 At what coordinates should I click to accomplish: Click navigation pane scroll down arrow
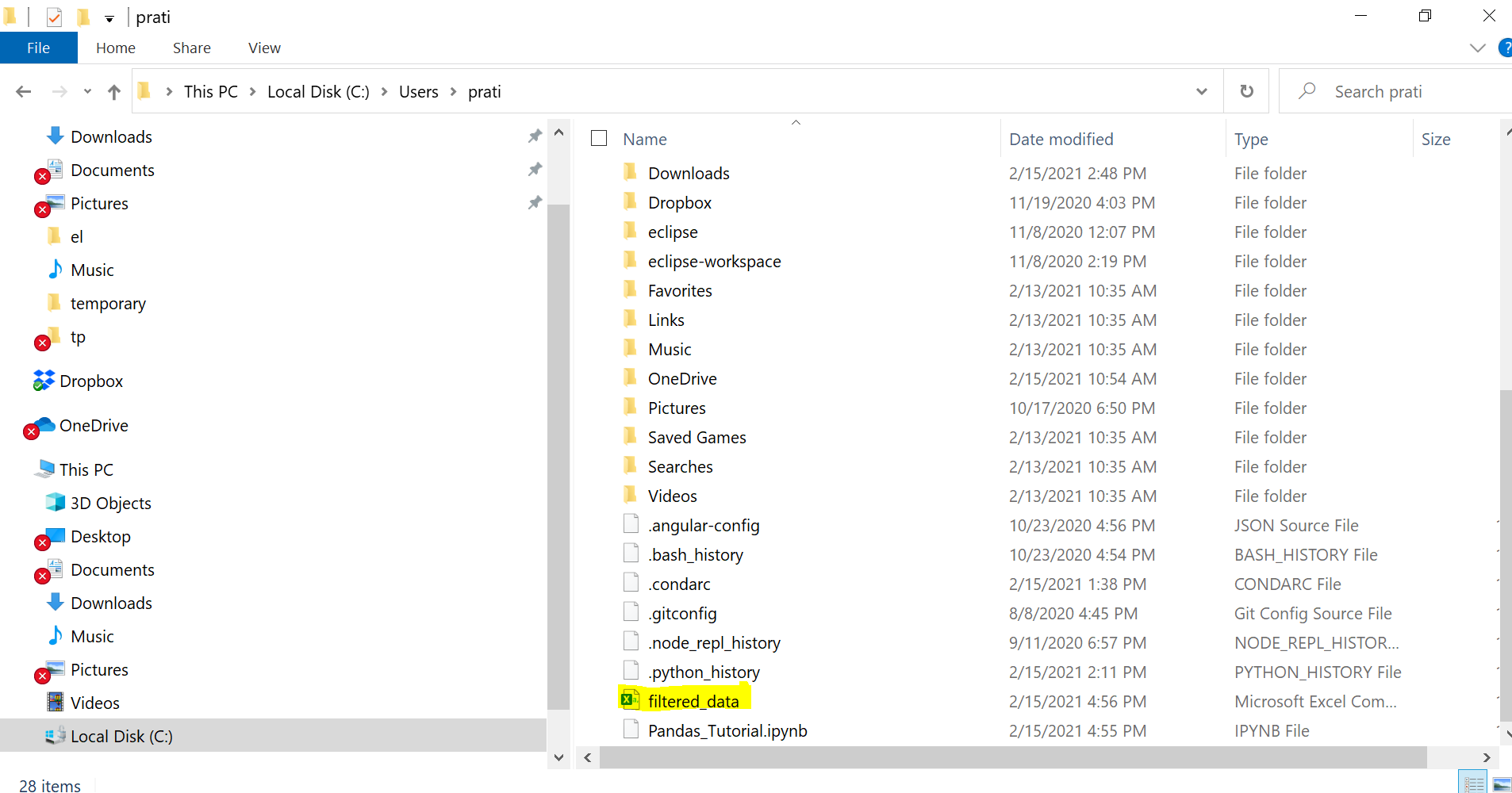[559, 757]
